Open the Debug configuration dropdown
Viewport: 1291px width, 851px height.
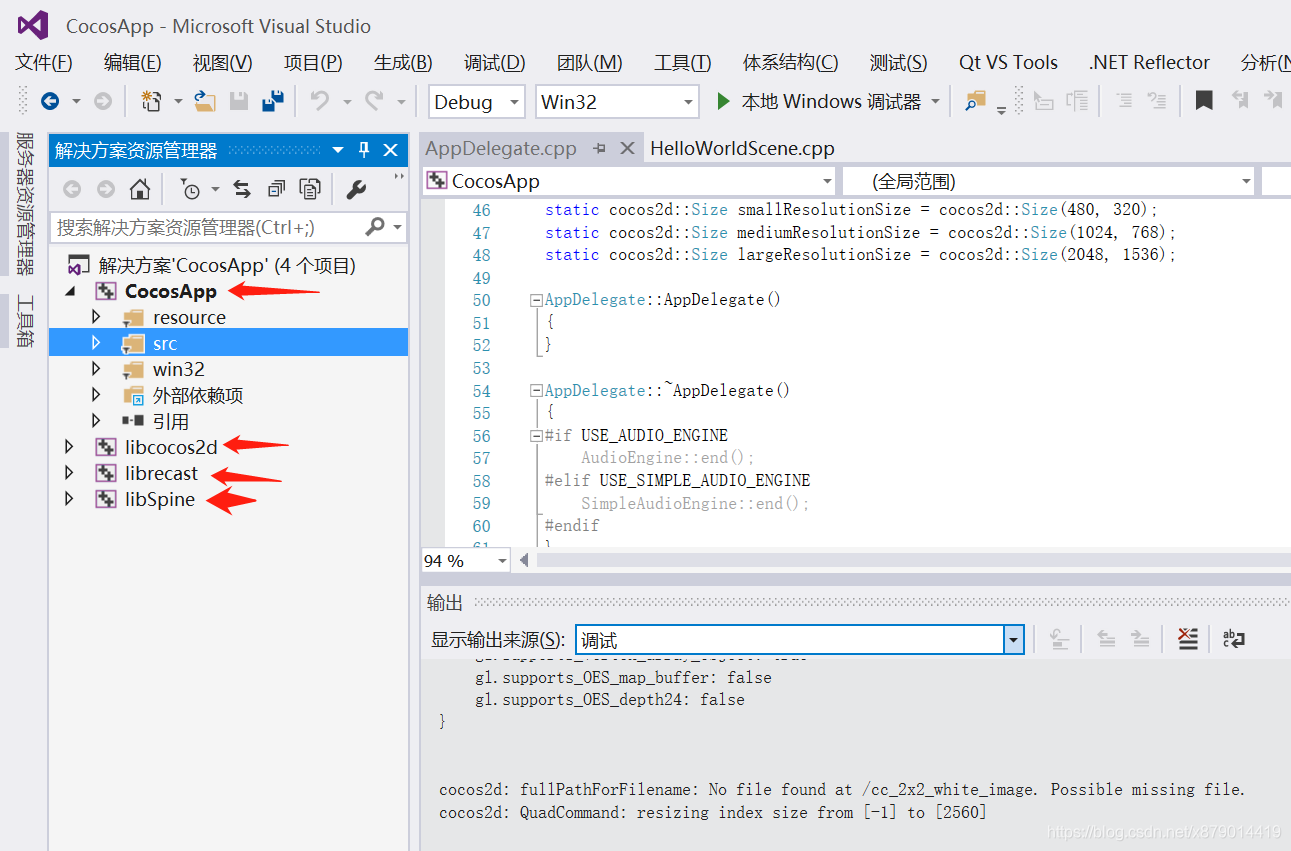coord(514,102)
